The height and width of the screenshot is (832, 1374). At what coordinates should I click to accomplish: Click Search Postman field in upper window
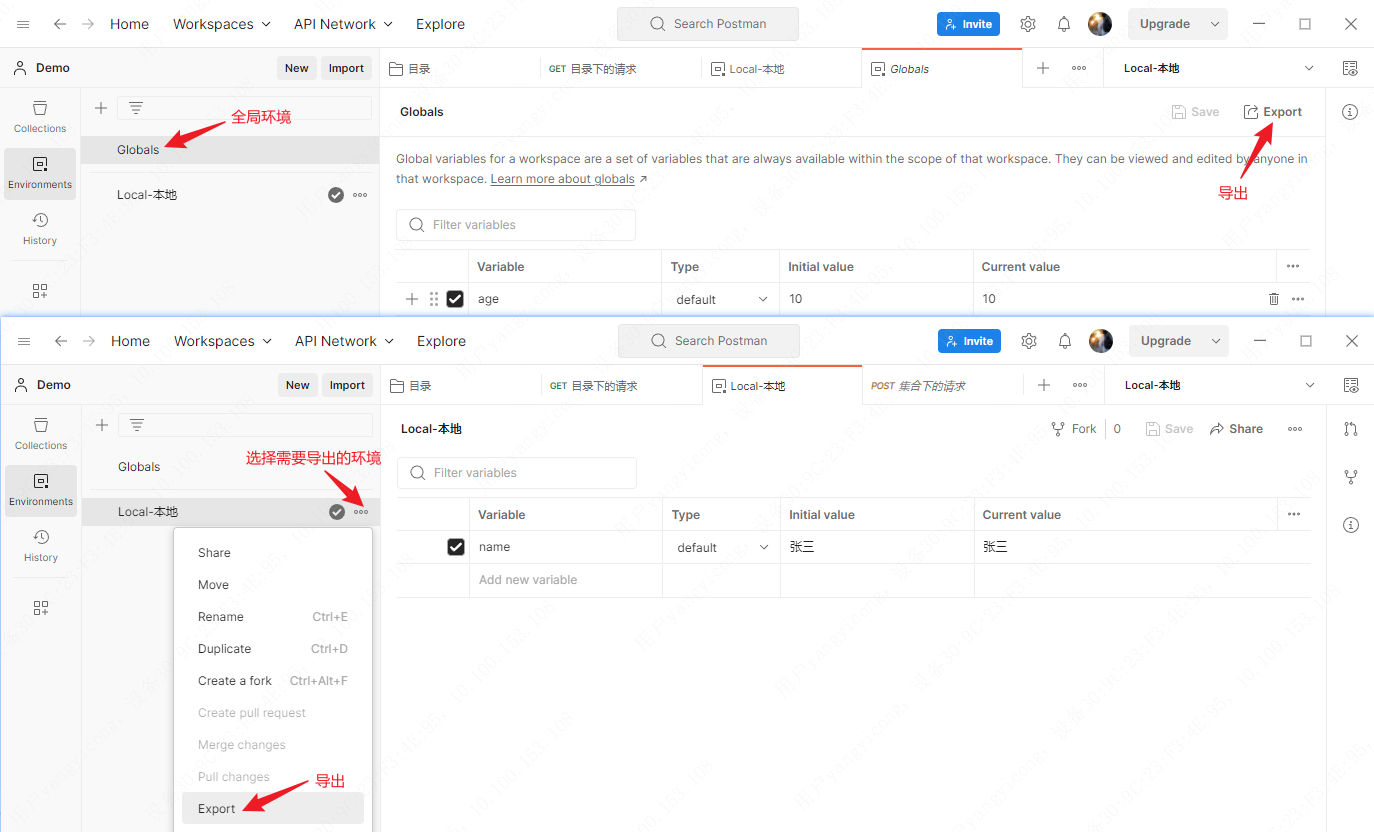pyautogui.click(x=708, y=24)
